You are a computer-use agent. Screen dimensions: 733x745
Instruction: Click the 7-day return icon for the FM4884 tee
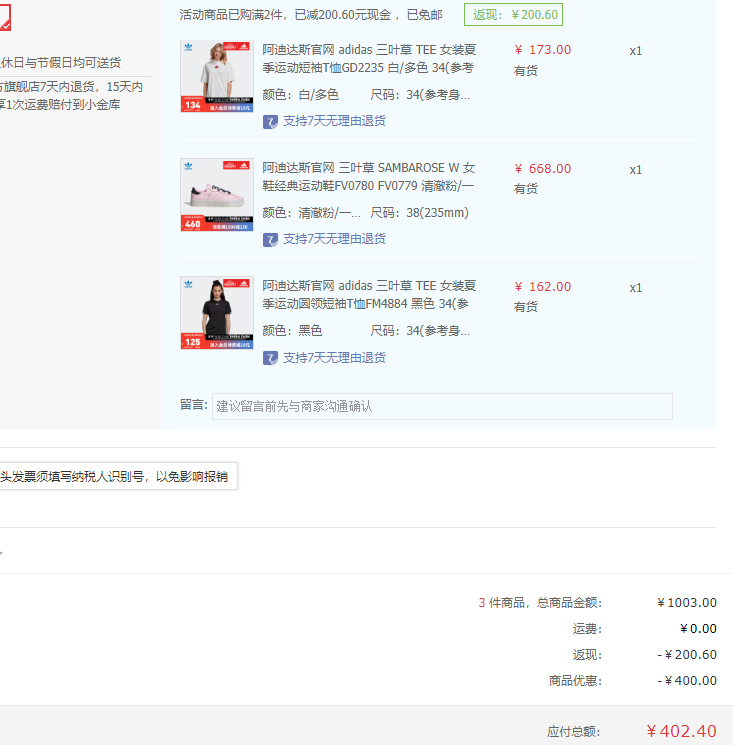point(270,358)
